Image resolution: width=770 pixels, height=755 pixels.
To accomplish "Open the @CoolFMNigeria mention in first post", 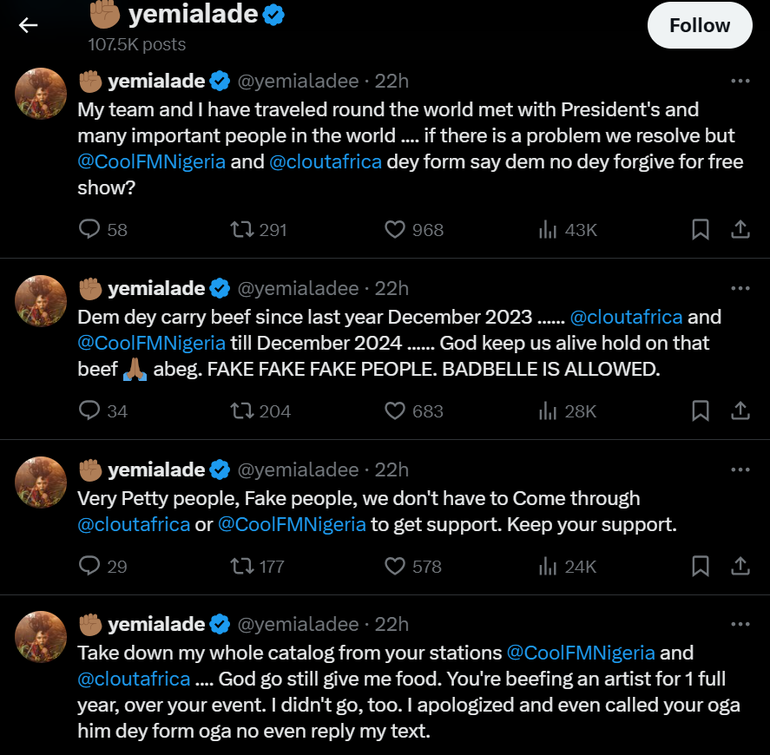I will [x=152, y=161].
